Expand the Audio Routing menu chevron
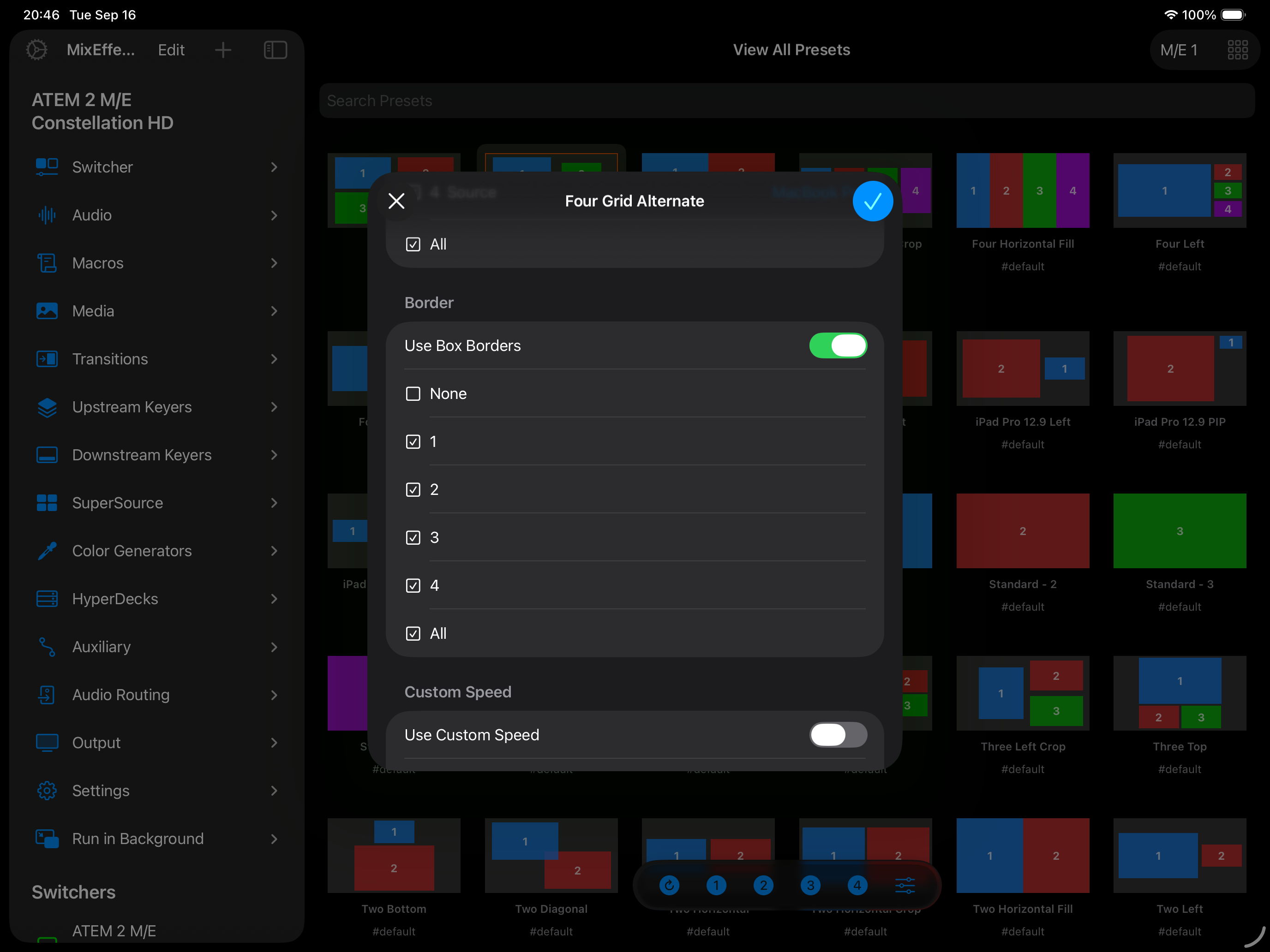The image size is (1270, 952). [x=274, y=695]
